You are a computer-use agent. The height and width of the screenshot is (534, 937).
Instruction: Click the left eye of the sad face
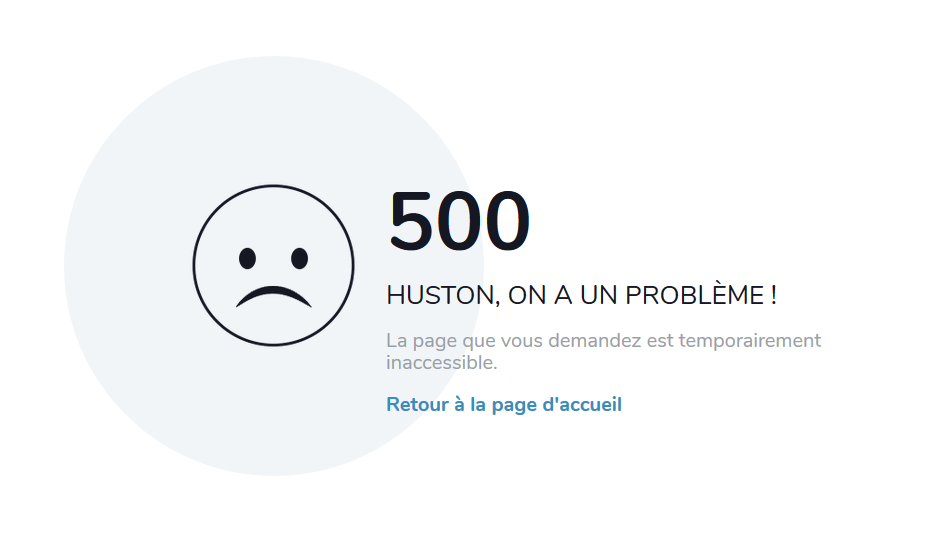(x=247, y=259)
